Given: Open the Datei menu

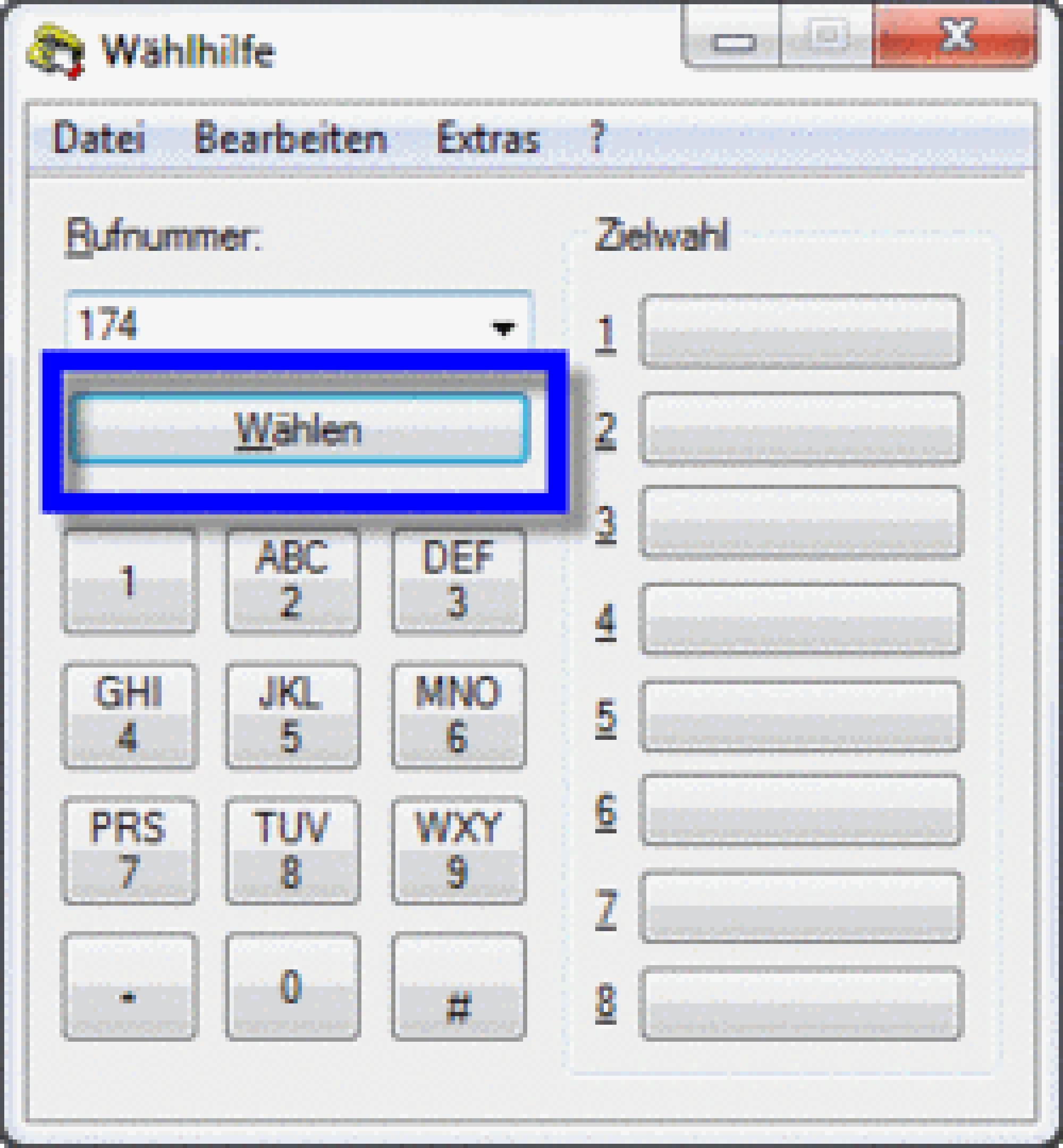Looking at the screenshot, I should click(98, 138).
